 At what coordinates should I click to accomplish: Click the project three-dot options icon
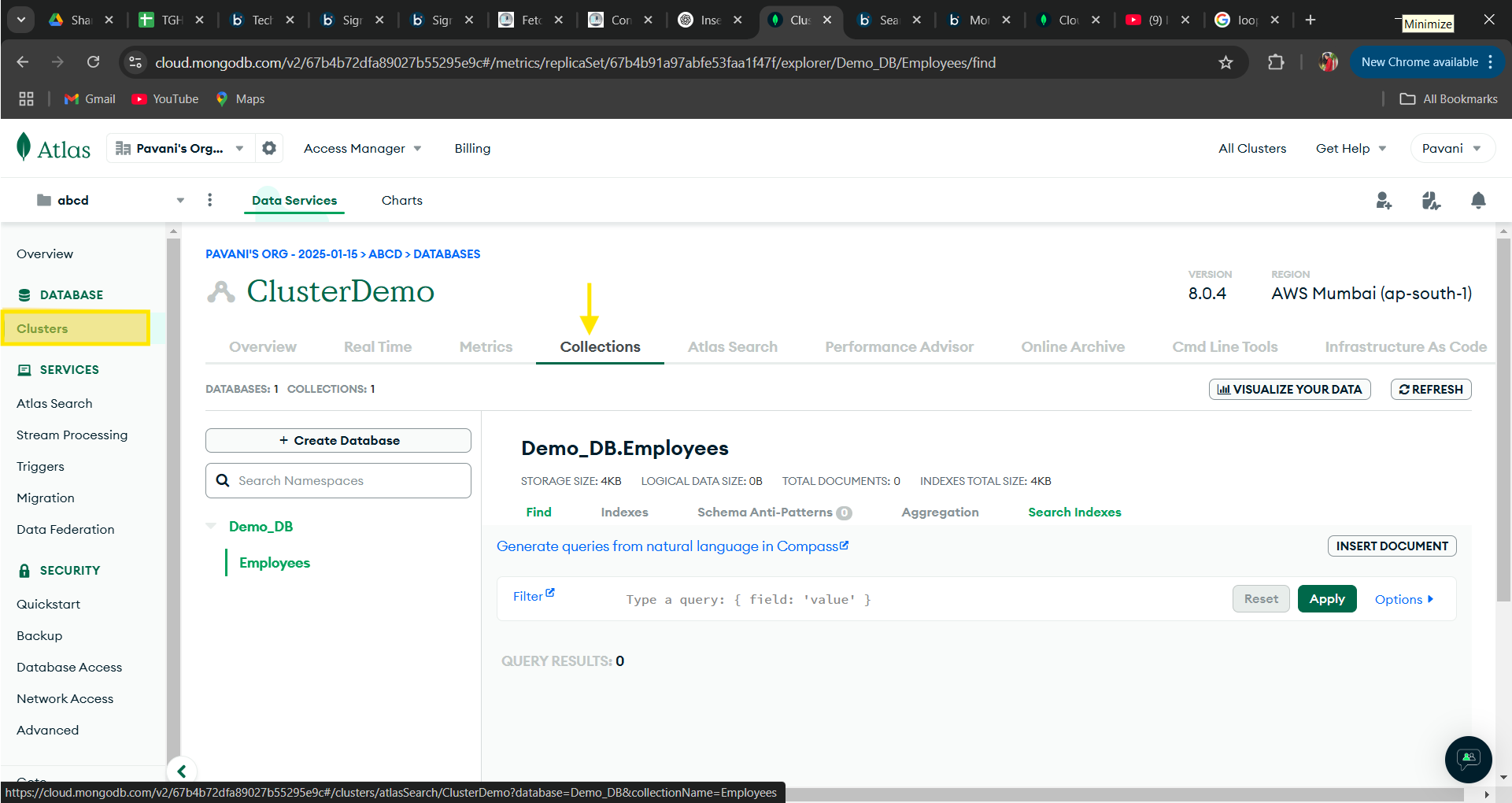209,200
